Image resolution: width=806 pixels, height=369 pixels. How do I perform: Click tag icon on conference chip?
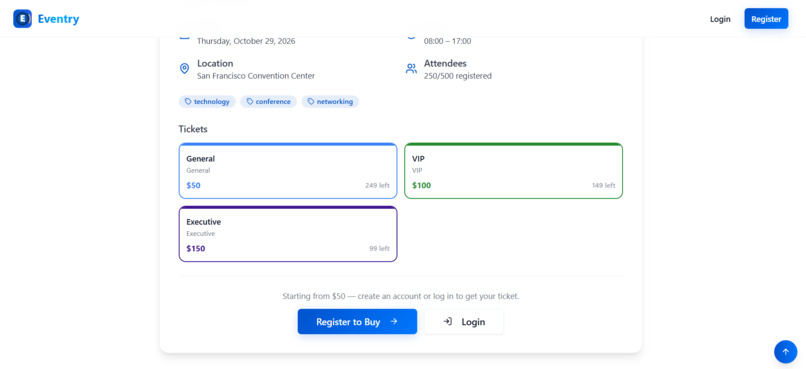[x=250, y=102]
